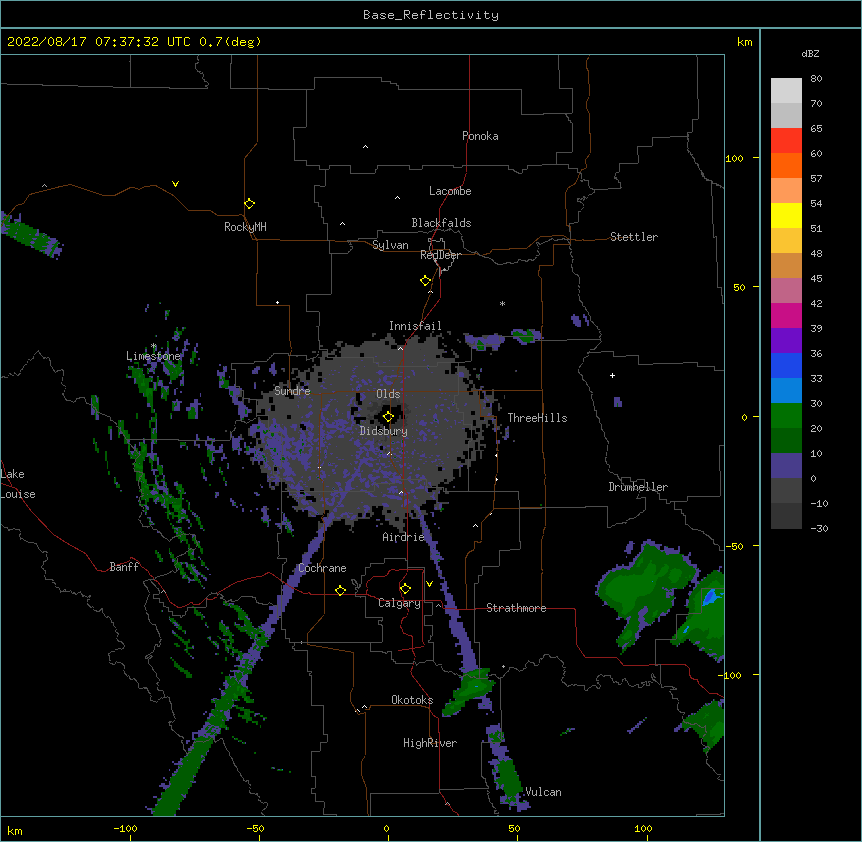Pick the red 60-65 dBZ legend color
This screenshot has height=842, width=862.
(x=786, y=141)
